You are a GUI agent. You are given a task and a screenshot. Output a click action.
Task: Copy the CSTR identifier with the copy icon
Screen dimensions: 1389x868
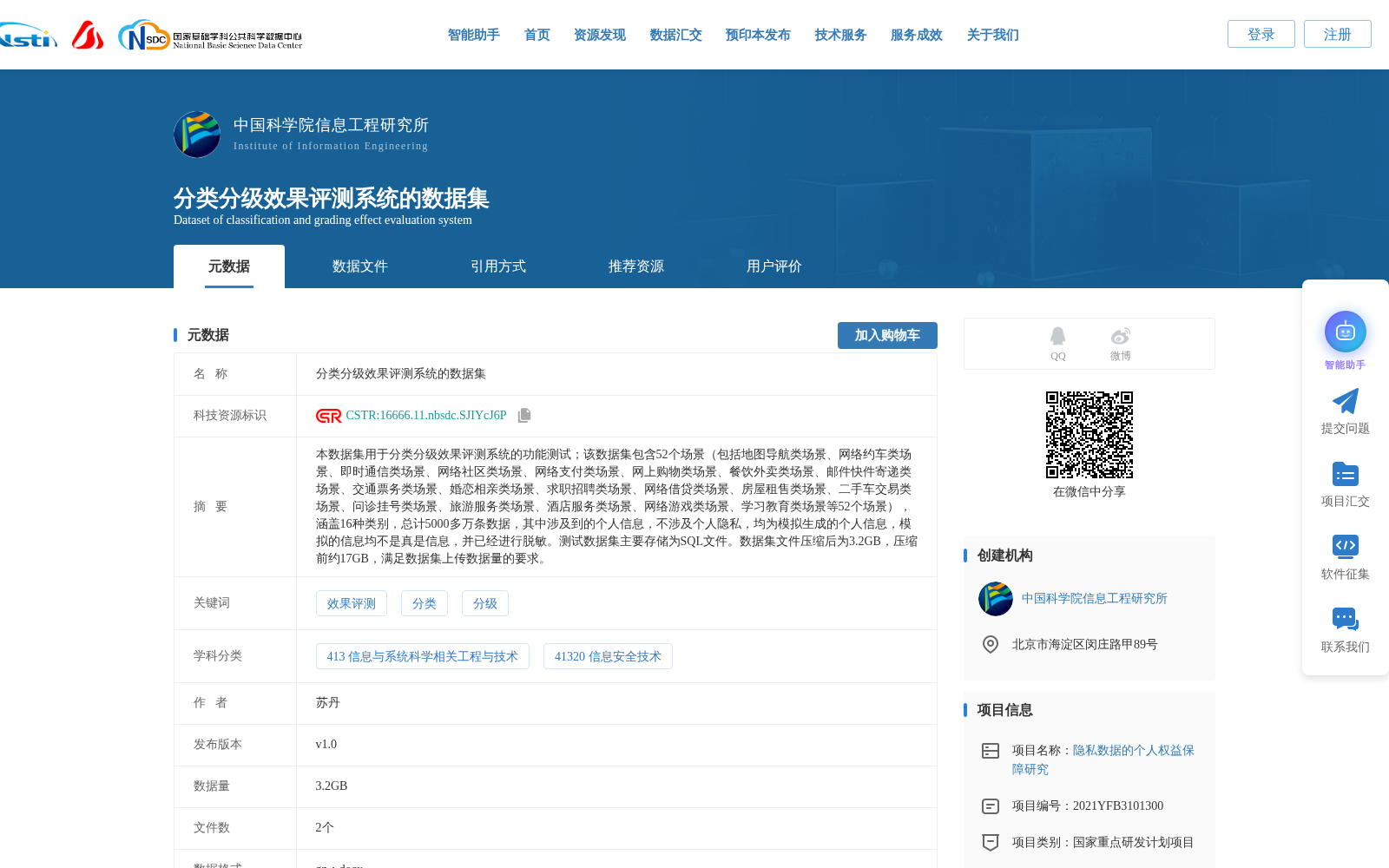click(524, 416)
